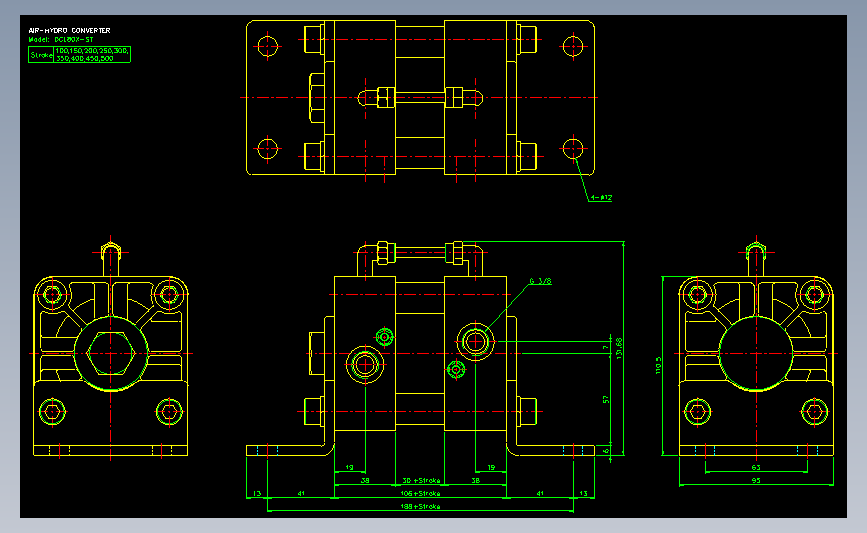
Task: Select the AIR-HYDRO CONVERTER title text
Action: (70, 30)
